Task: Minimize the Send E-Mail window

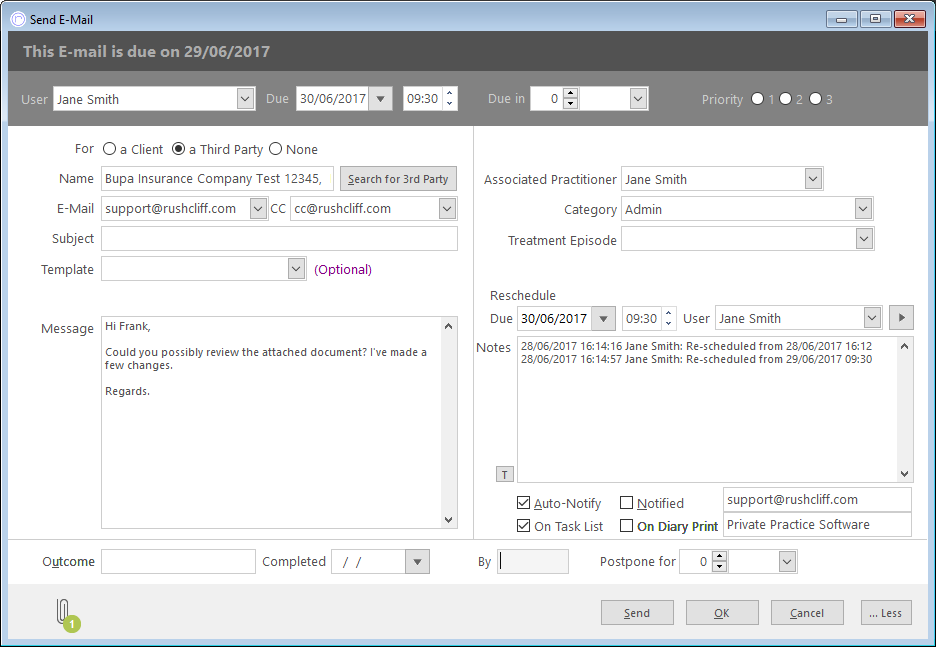Action: (842, 19)
